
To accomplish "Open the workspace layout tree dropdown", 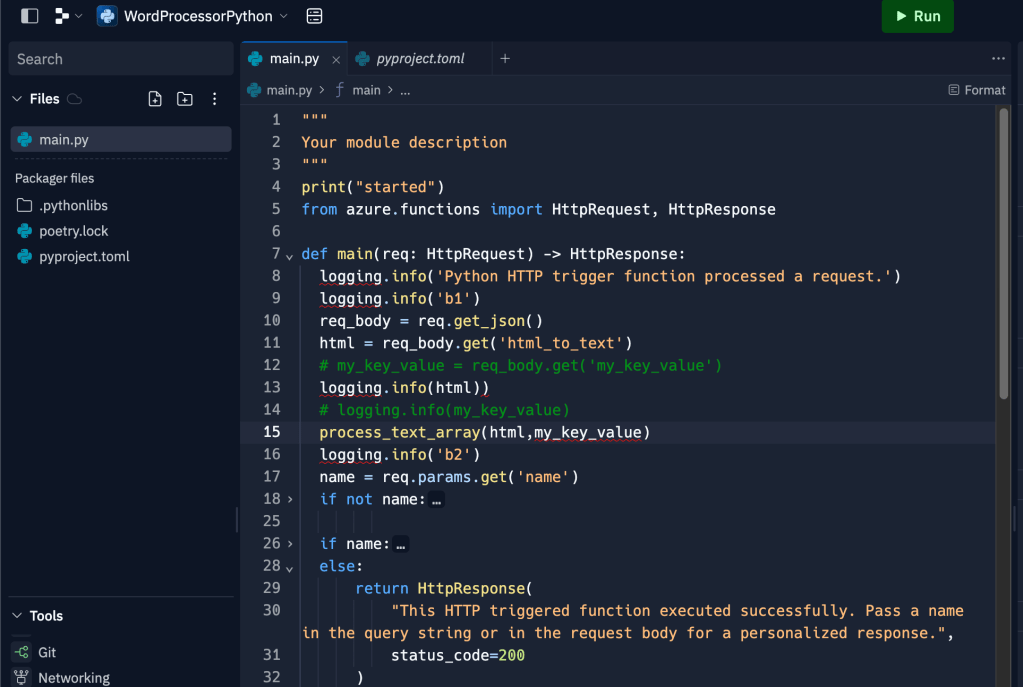I will point(68,16).
